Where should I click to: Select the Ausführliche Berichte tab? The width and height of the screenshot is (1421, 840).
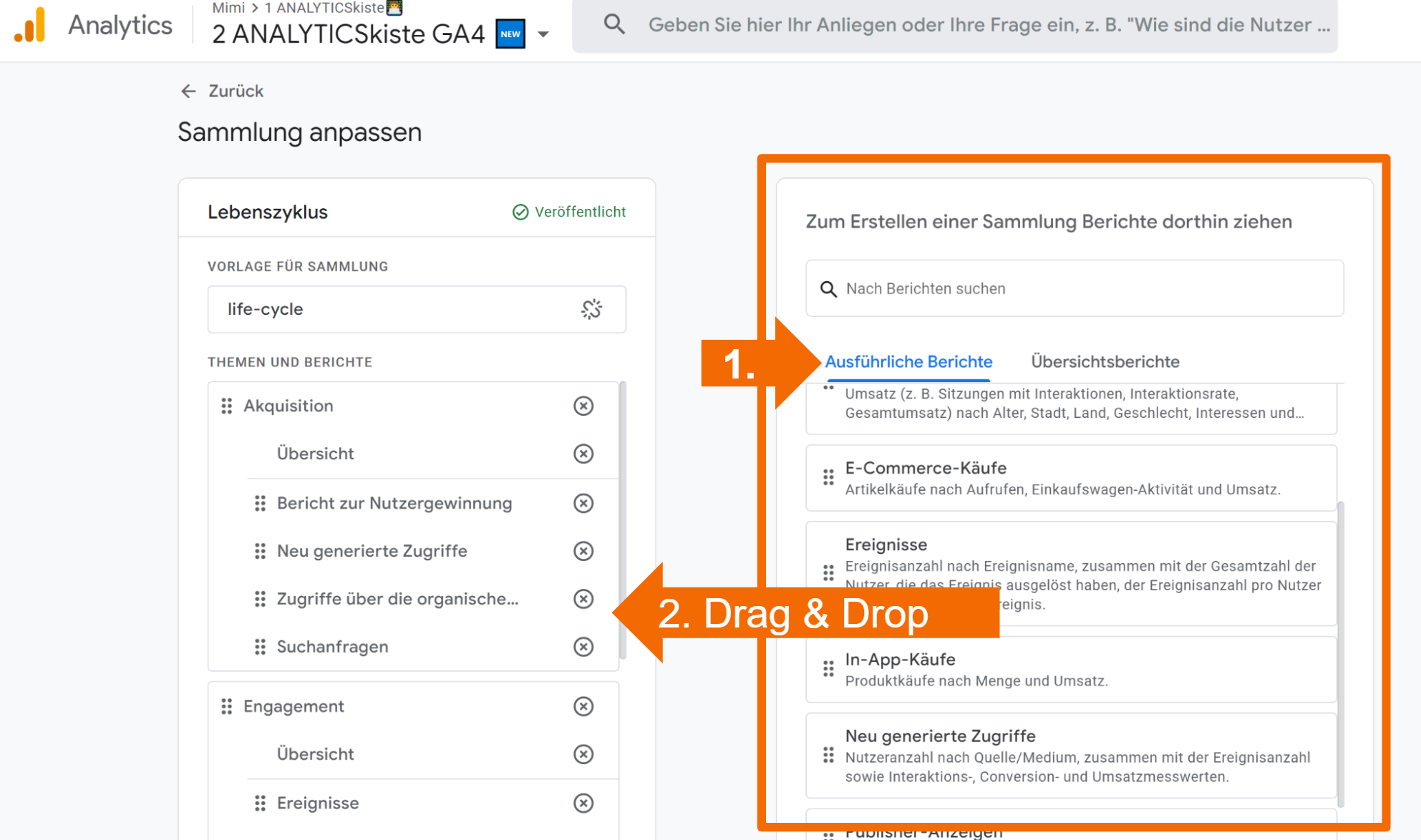[x=908, y=361]
